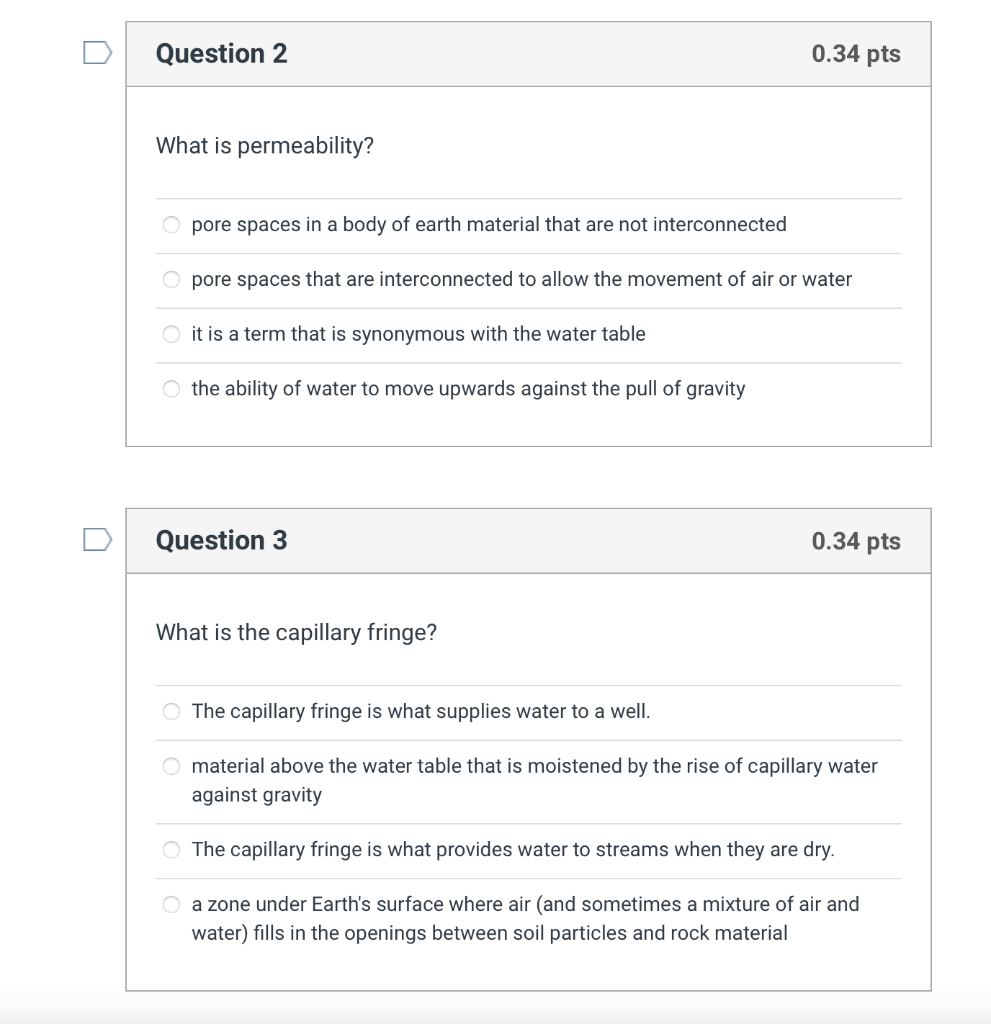Click the Question 3 '0.34 pts' label
The height and width of the screenshot is (1024, 991).
[856, 541]
